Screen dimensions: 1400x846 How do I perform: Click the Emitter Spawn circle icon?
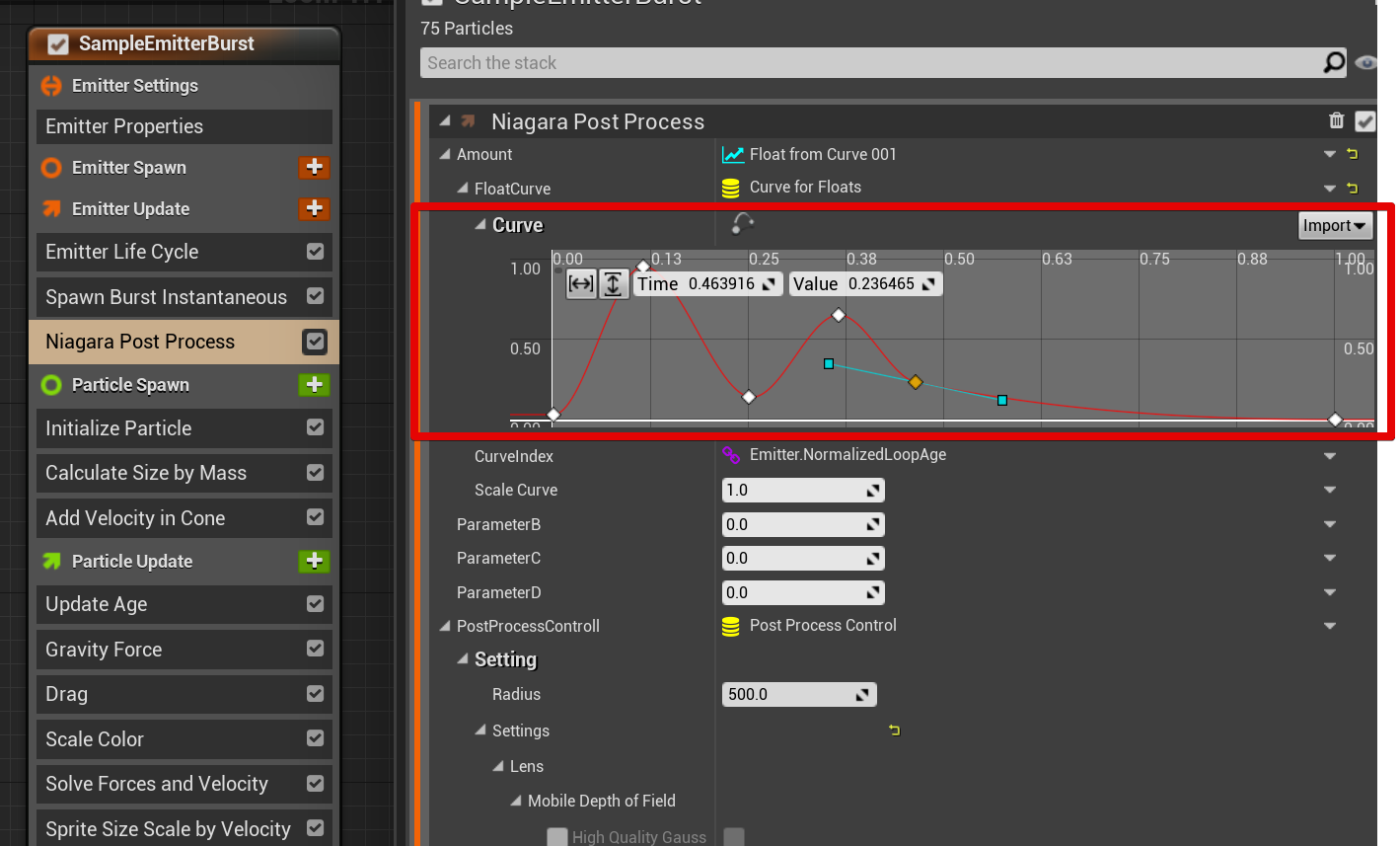click(x=51, y=168)
